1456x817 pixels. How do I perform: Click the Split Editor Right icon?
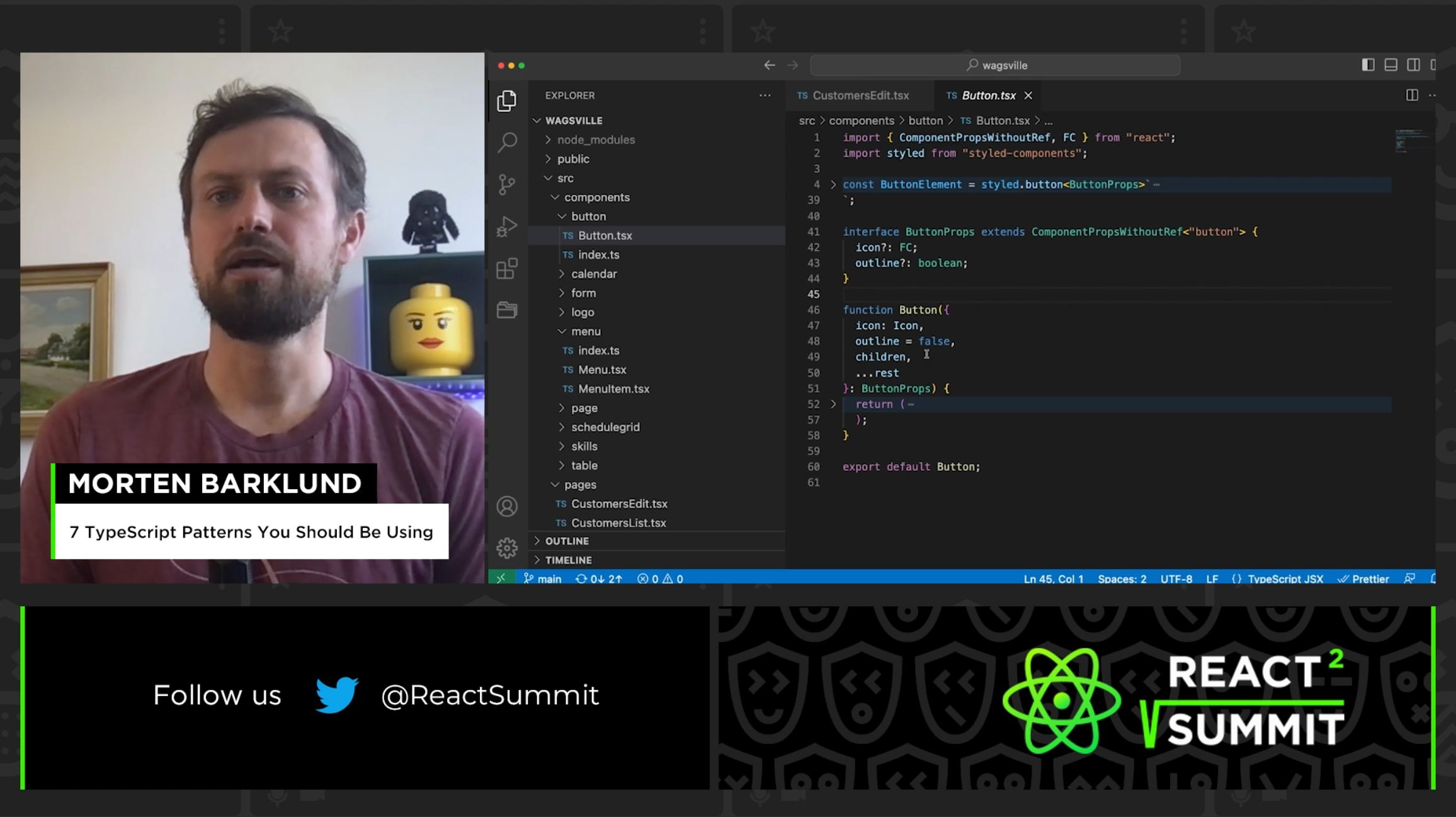[x=1412, y=95]
